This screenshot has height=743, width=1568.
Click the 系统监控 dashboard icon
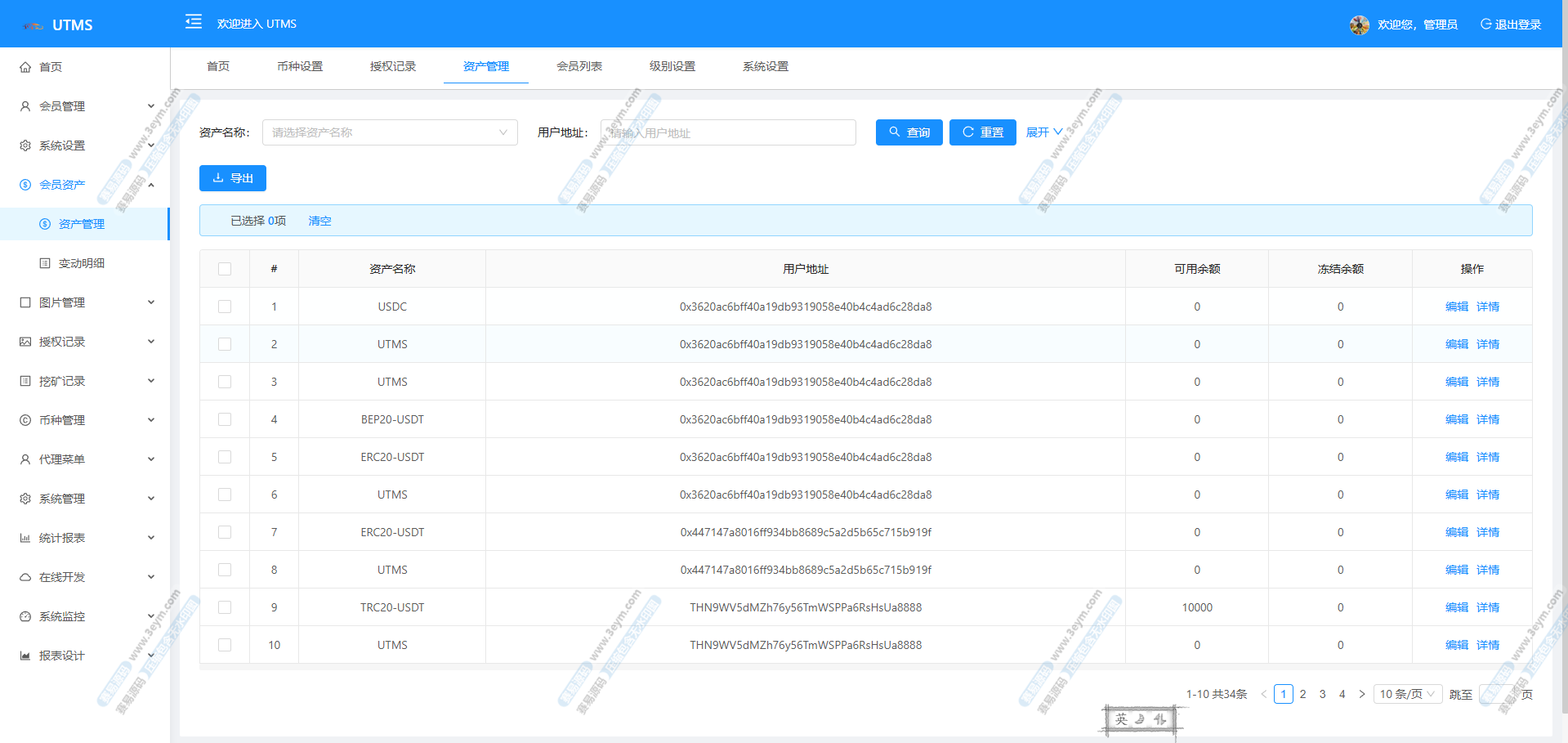25,616
